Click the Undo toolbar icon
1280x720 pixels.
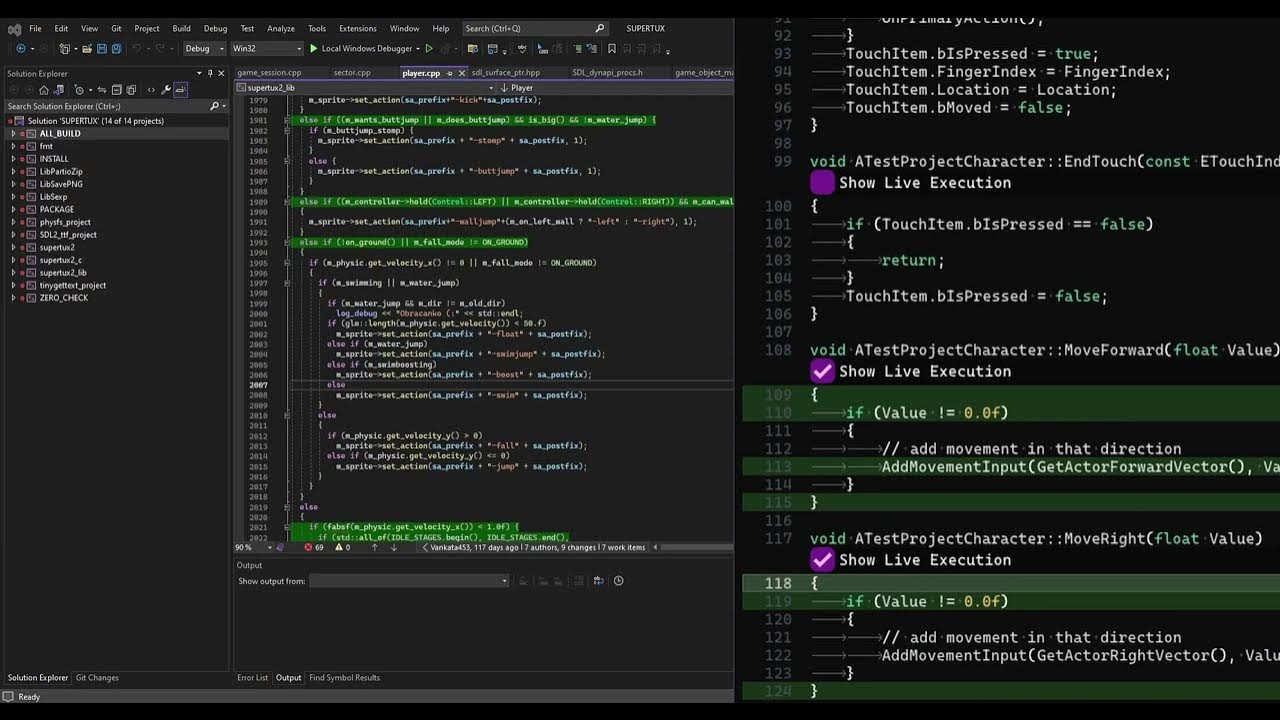tap(137, 49)
